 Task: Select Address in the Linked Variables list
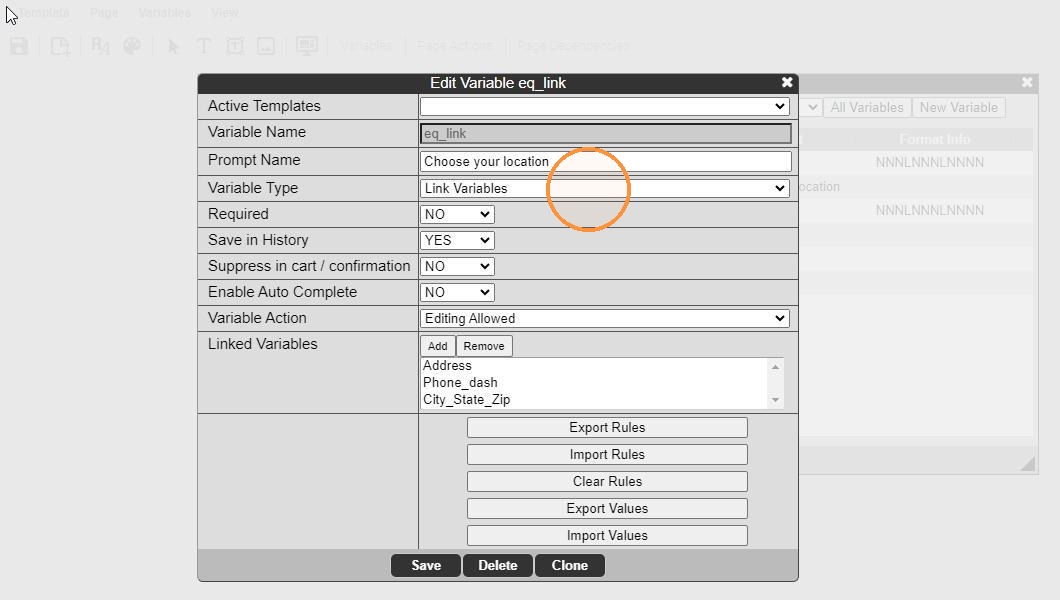pos(448,366)
